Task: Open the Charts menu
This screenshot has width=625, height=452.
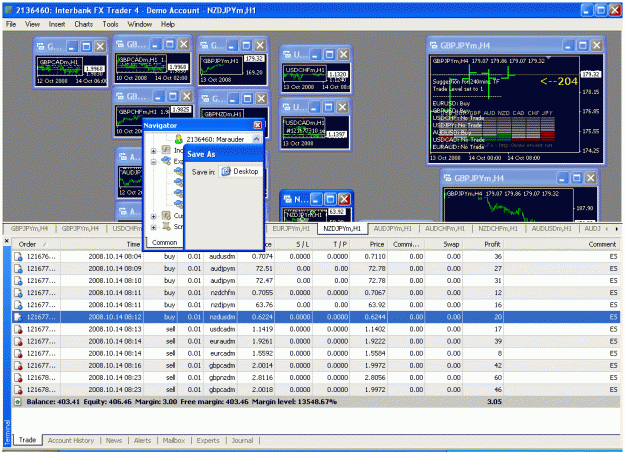Action: pos(83,24)
